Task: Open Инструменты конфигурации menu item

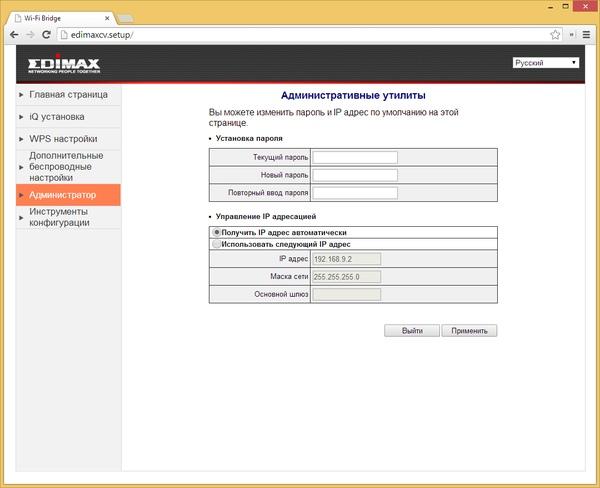Action: (x=68, y=217)
